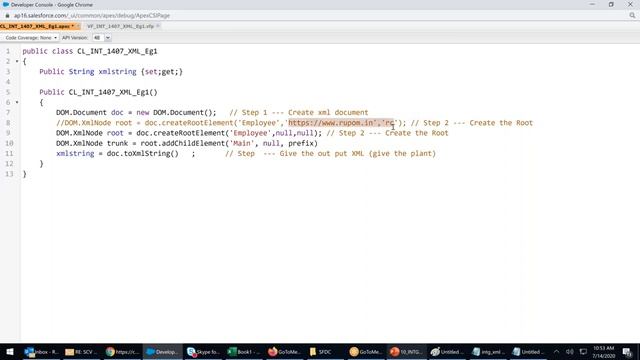Click class name CL_INT_1407_XML_Eg1 on line 1

tap(117, 51)
